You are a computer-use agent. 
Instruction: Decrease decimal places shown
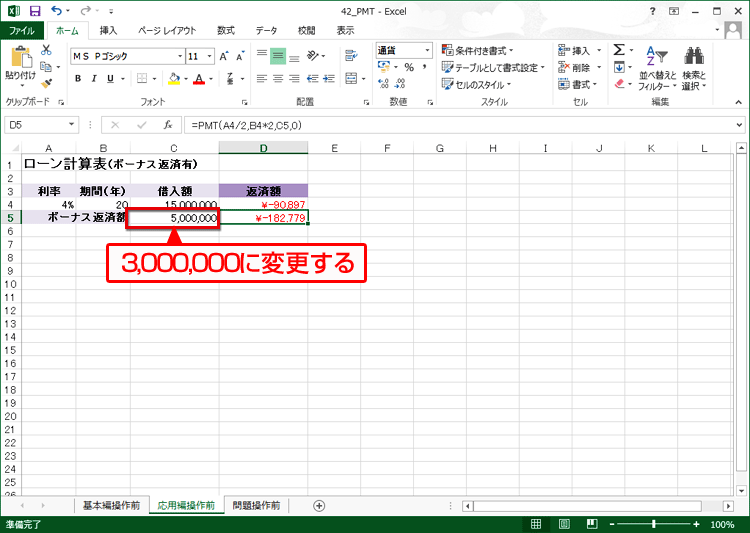tap(400, 84)
